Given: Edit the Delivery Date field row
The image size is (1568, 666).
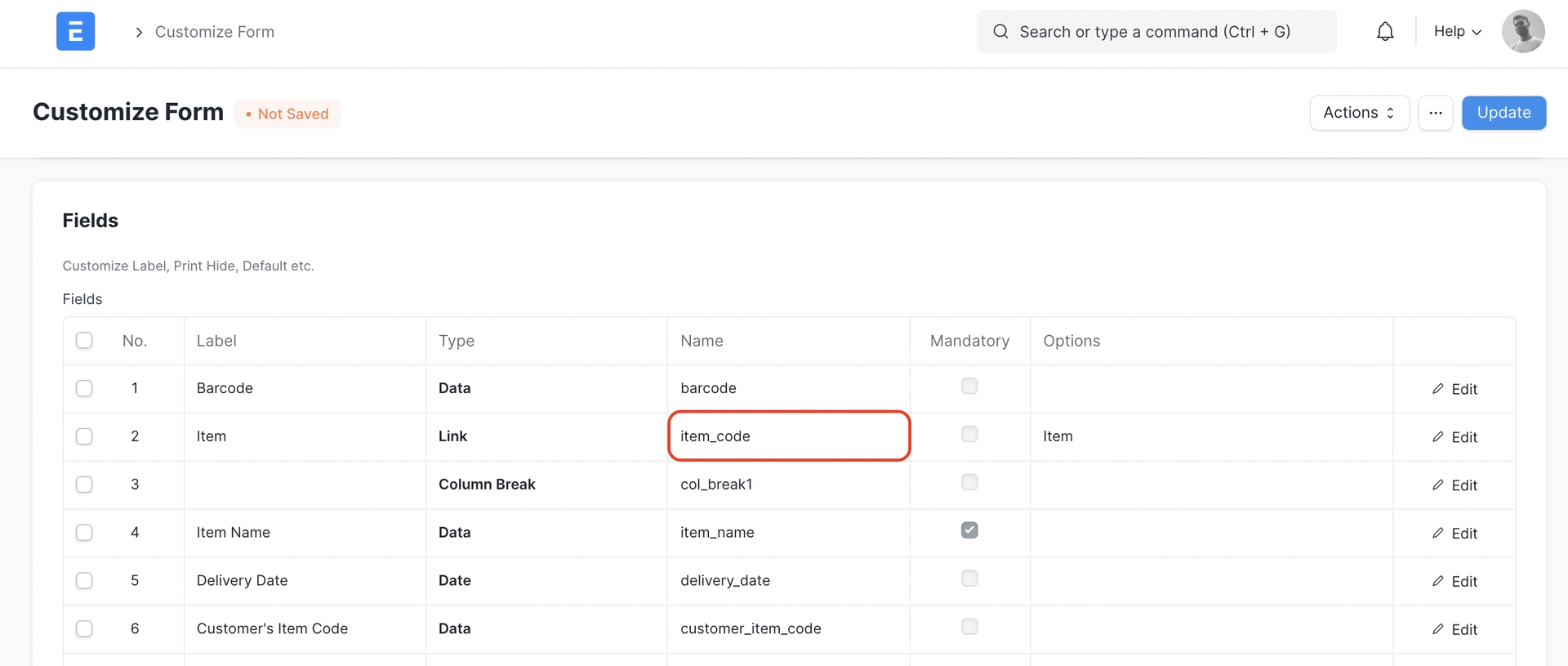Looking at the screenshot, I should click(1454, 581).
